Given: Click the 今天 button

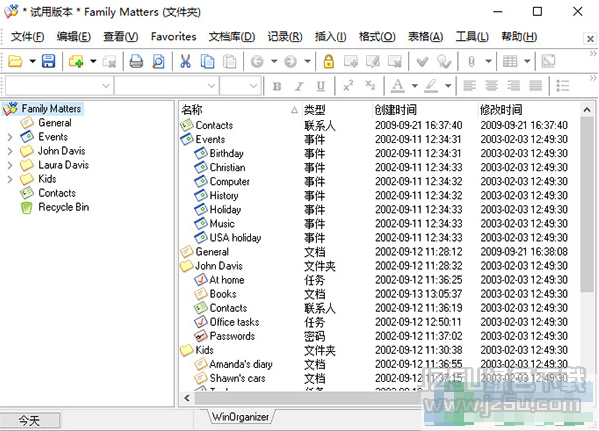Looking at the screenshot, I should 30,421.
